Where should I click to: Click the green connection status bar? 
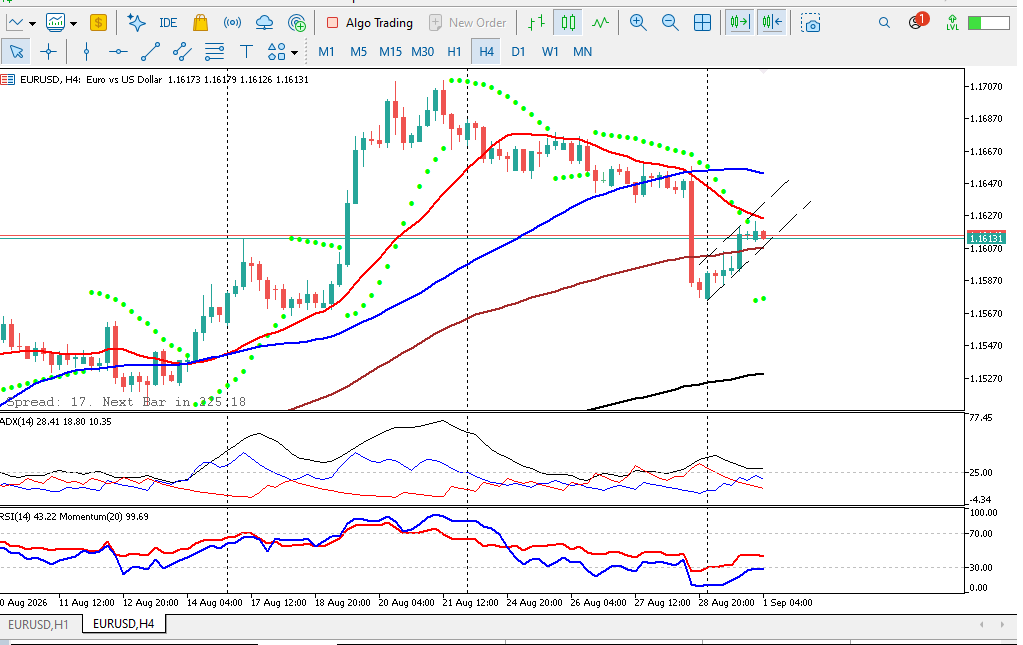(x=988, y=23)
